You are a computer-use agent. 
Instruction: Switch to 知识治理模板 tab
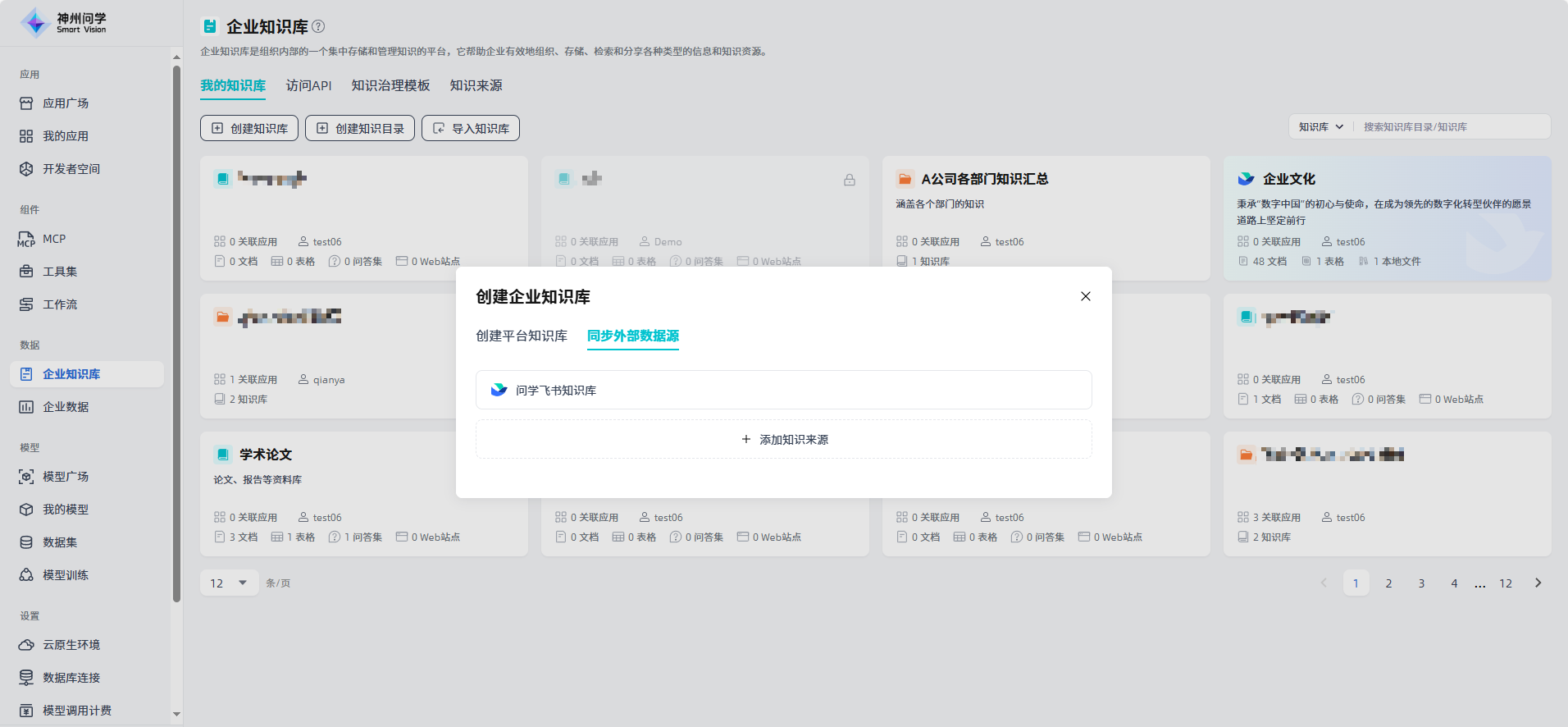[390, 85]
